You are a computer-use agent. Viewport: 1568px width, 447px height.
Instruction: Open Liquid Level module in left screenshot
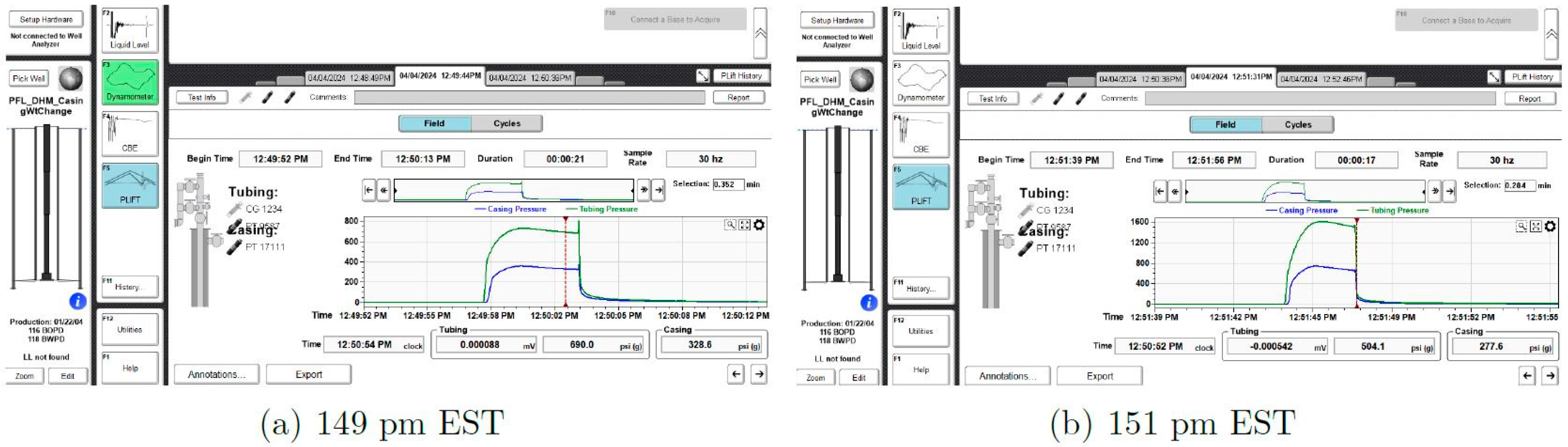point(130,30)
